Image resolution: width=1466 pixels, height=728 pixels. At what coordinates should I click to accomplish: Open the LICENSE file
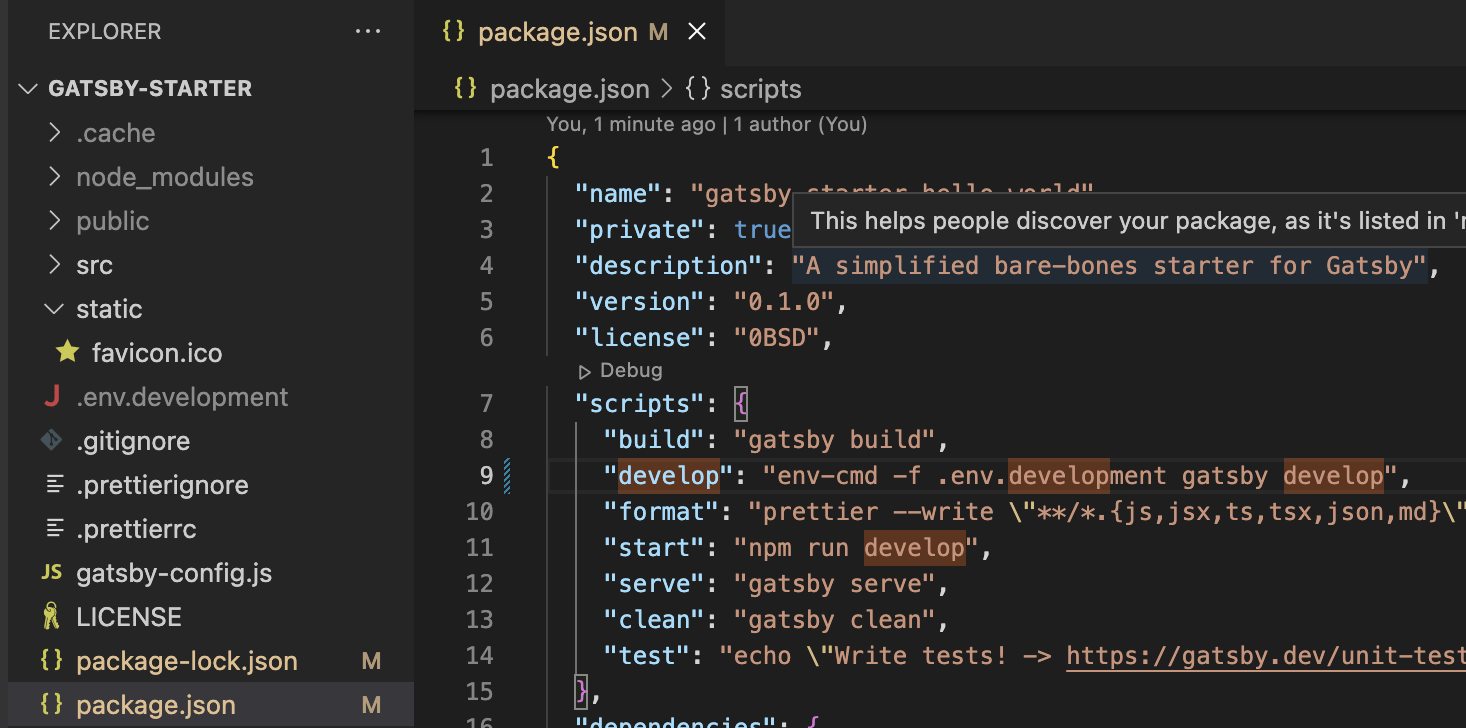click(x=129, y=617)
